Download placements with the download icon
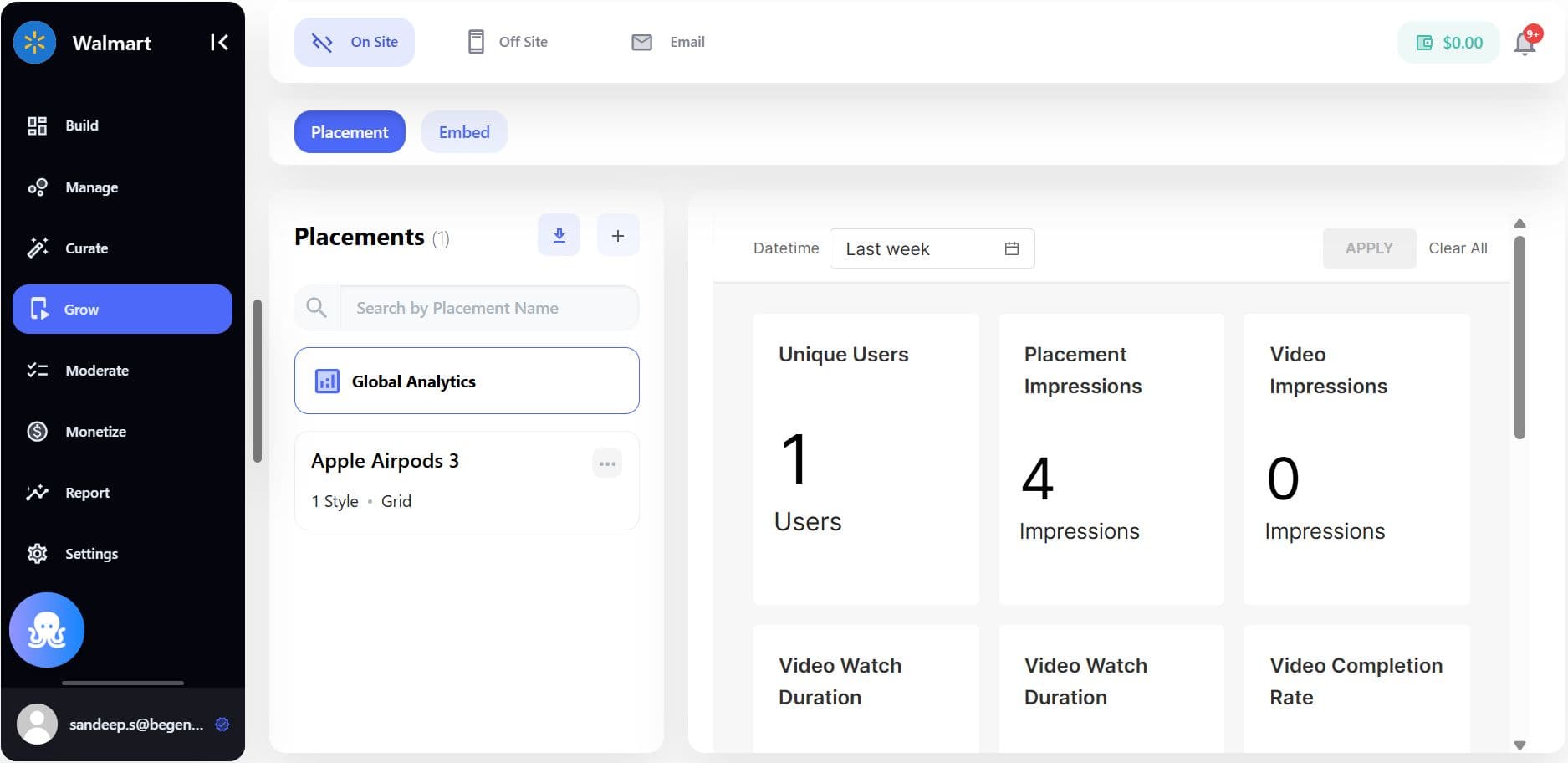The width and height of the screenshot is (1568, 763). [x=559, y=235]
